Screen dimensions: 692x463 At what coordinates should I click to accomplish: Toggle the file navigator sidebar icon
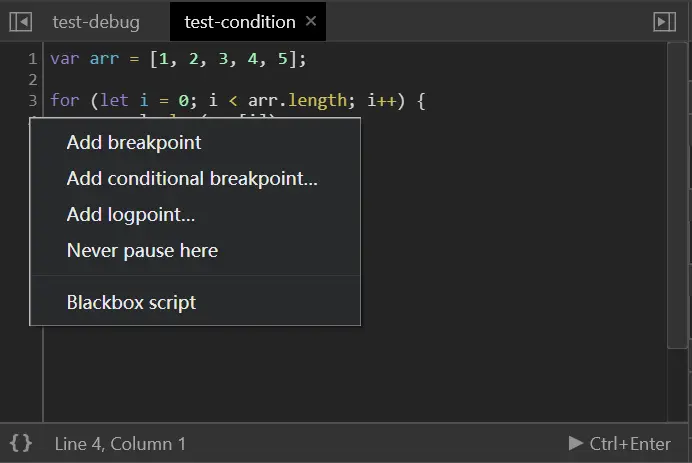coord(20,21)
